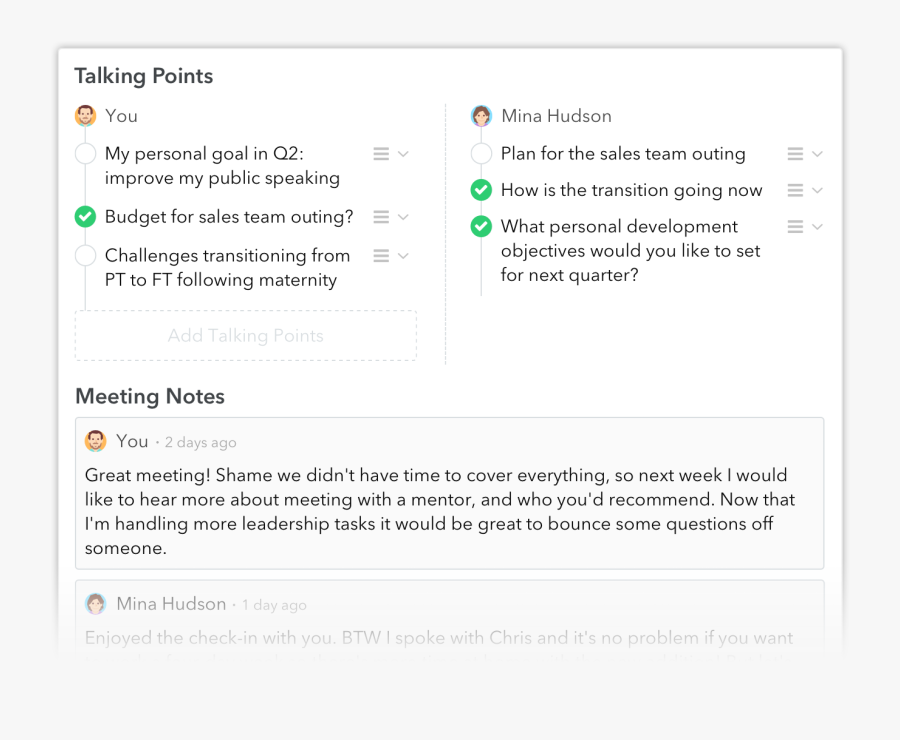Click the drag handle beside 'How is the transition going now'
Screen dimensions: 900x740
coord(795,190)
